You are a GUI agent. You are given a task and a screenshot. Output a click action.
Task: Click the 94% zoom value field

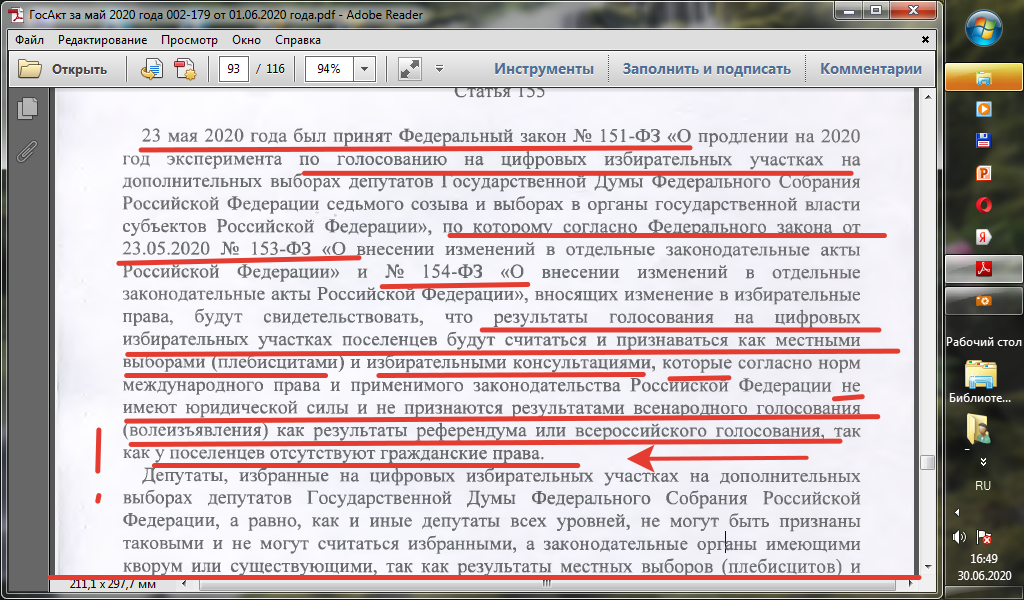click(329, 69)
